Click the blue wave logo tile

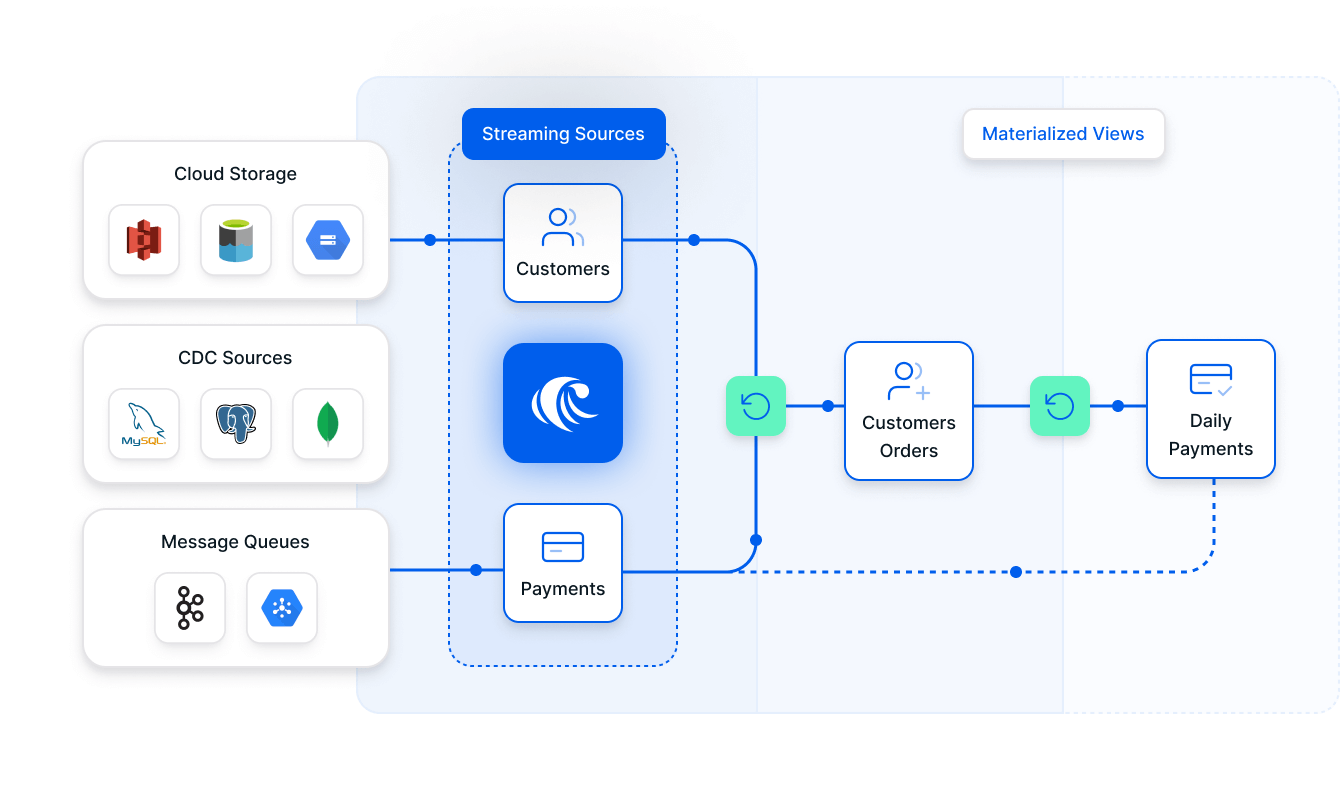(x=563, y=403)
